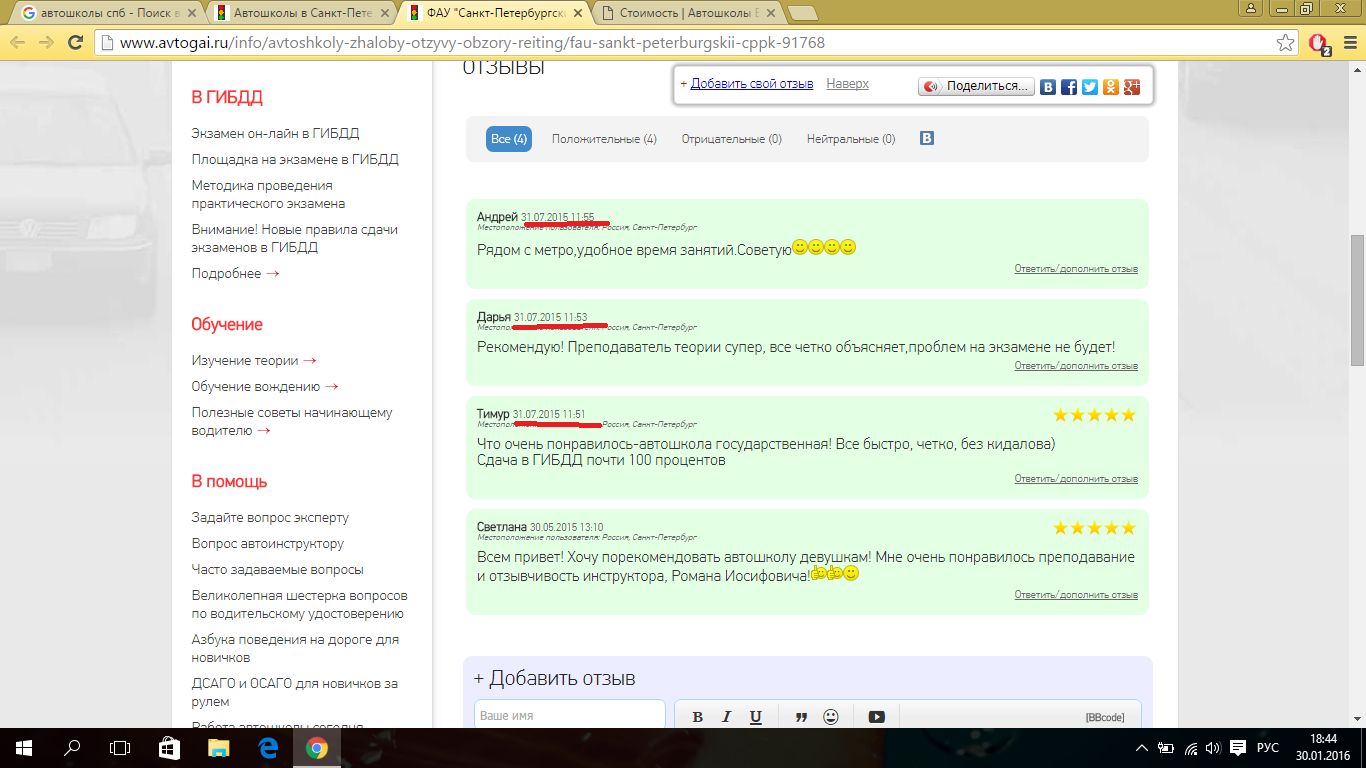This screenshot has height=768, width=1366.
Task: Toggle BBcode mode in the editor
Action: pos(1104,717)
